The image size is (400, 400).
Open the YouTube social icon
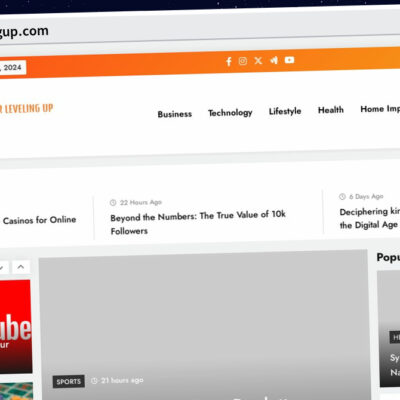[x=289, y=60]
